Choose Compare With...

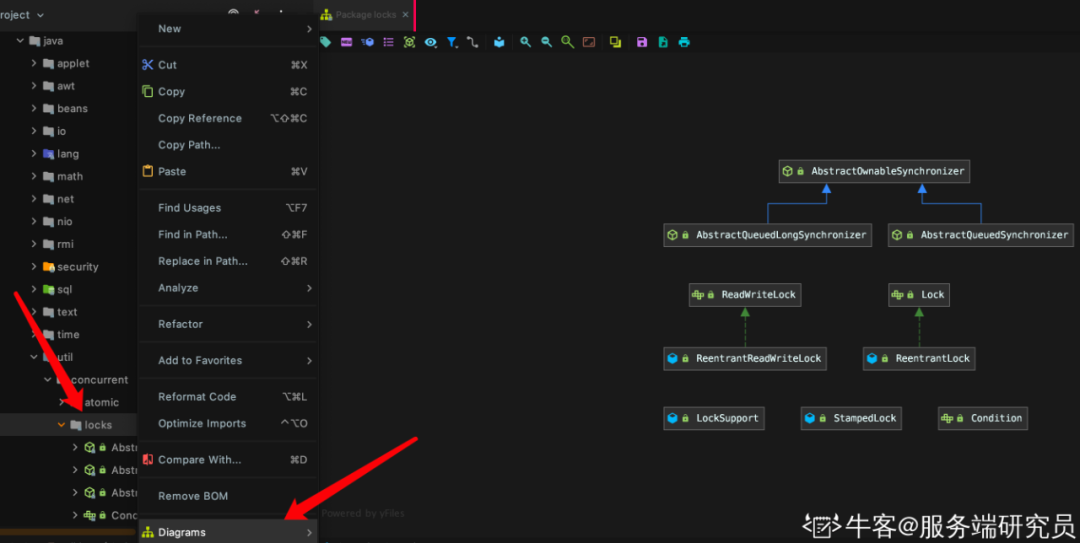[x=228, y=460]
